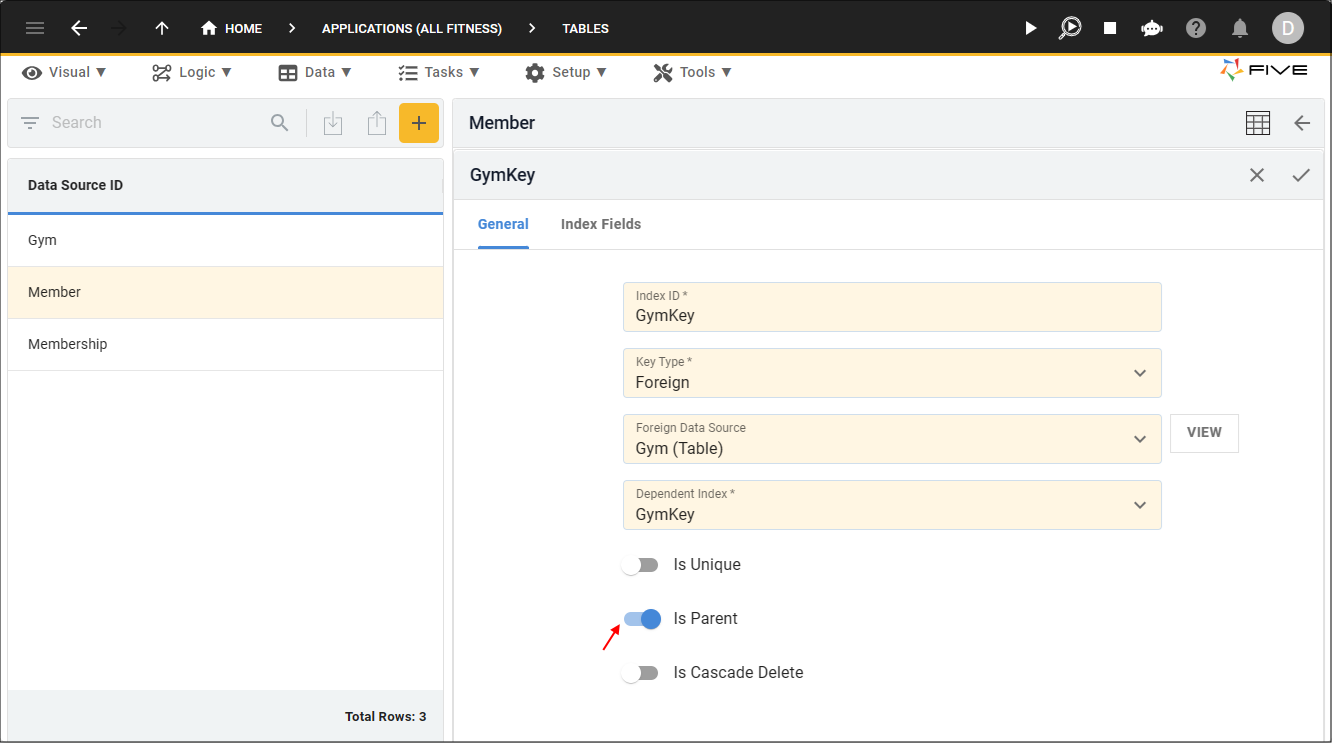Open the Tasks menu
Viewport: 1332px width, 743px height.
439,72
